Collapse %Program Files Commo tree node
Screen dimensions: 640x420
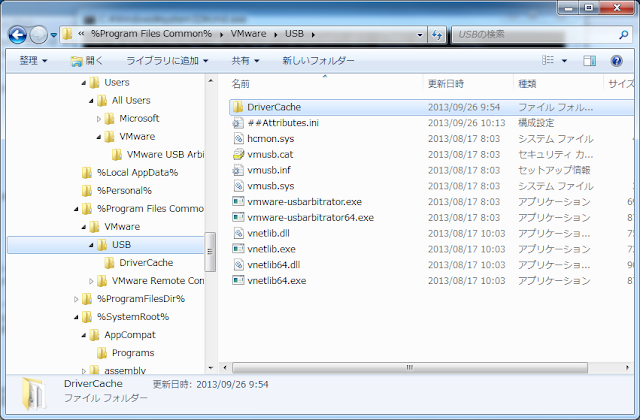[76, 209]
